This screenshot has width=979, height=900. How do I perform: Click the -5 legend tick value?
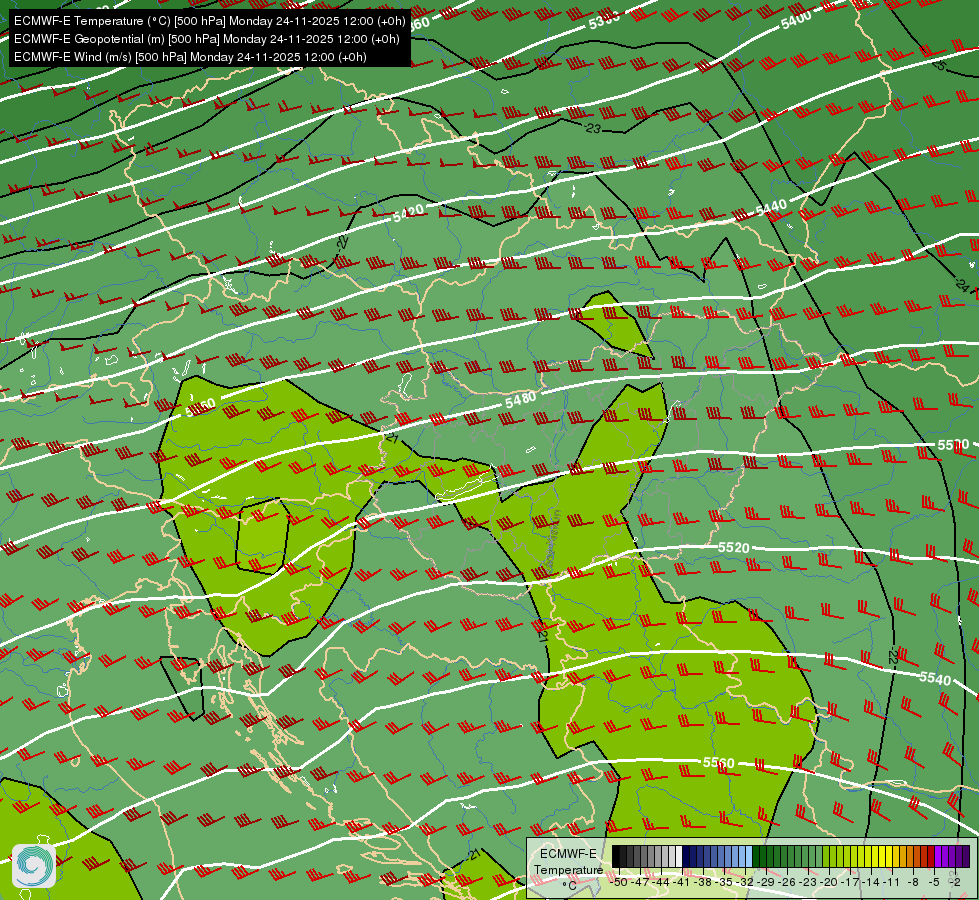coord(934,883)
